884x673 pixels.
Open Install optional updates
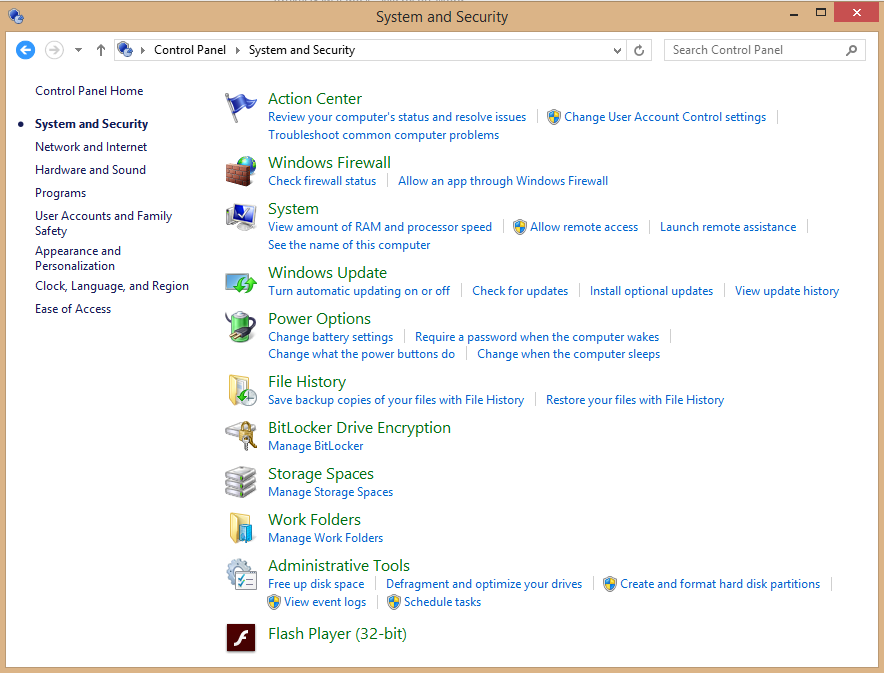[x=651, y=291]
